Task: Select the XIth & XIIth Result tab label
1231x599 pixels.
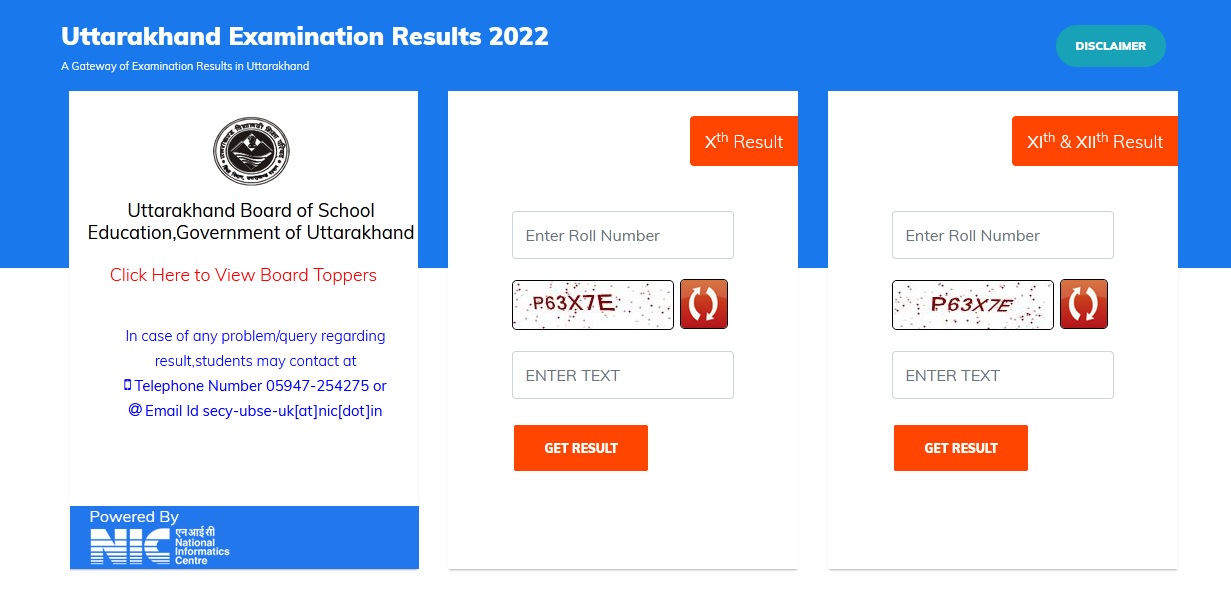Action: pyautogui.click(x=1095, y=141)
